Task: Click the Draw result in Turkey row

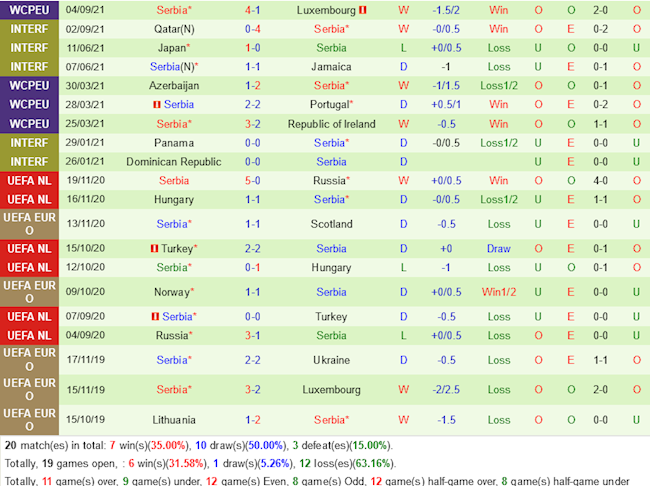Action: click(x=499, y=249)
